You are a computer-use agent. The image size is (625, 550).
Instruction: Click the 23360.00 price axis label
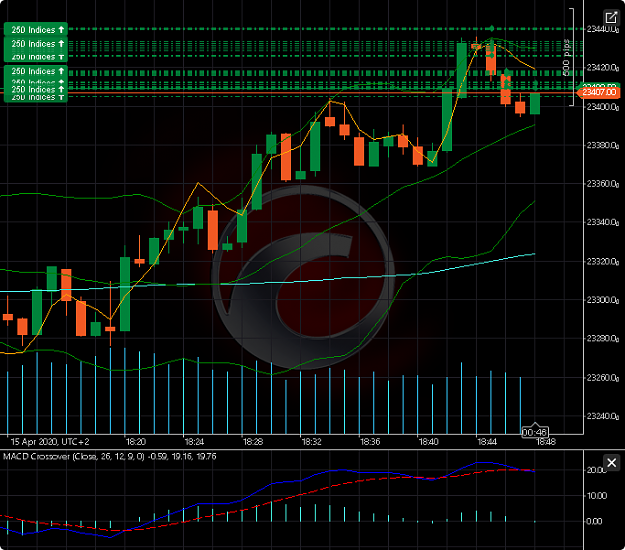(602, 184)
